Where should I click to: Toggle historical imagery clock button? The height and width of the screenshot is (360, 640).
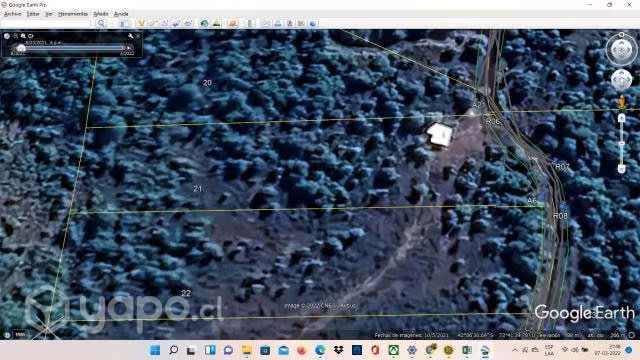click(204, 24)
